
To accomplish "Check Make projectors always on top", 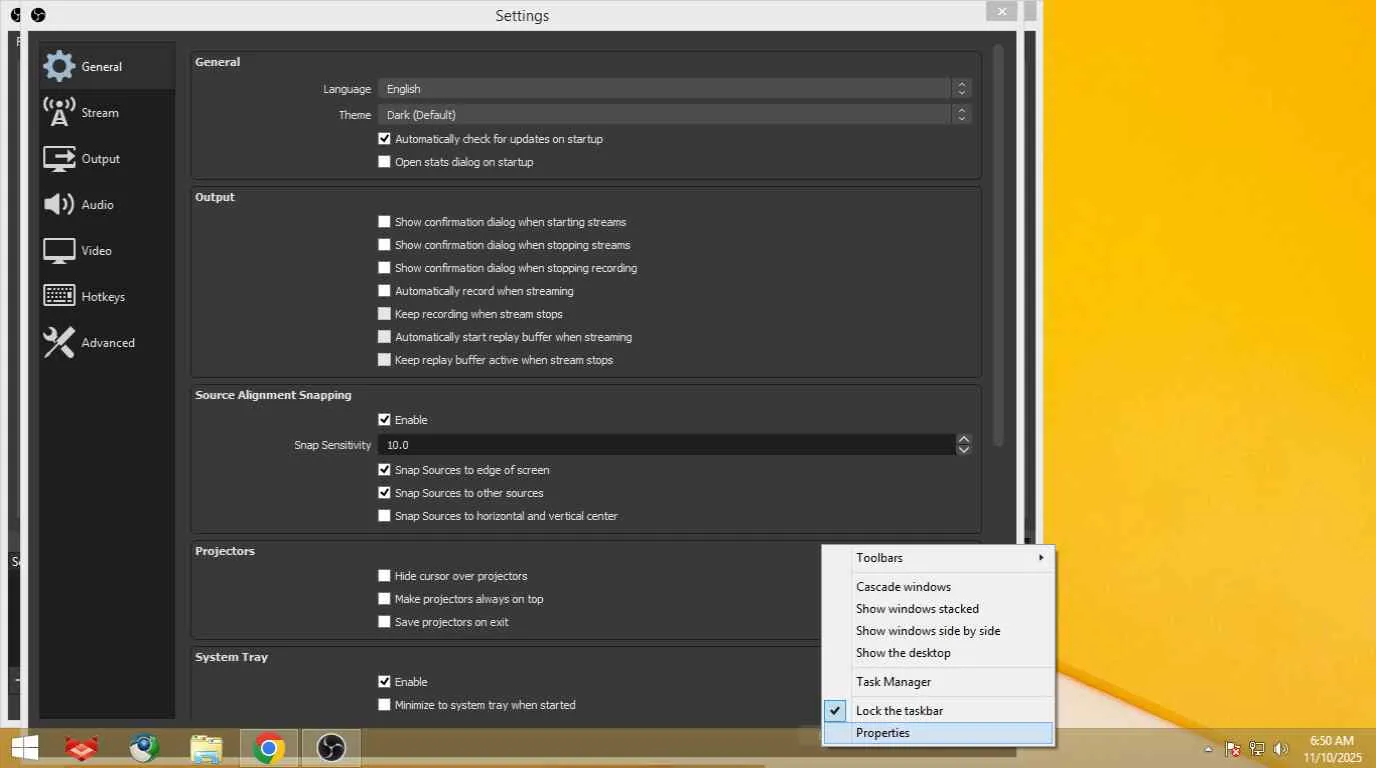I will [x=384, y=599].
